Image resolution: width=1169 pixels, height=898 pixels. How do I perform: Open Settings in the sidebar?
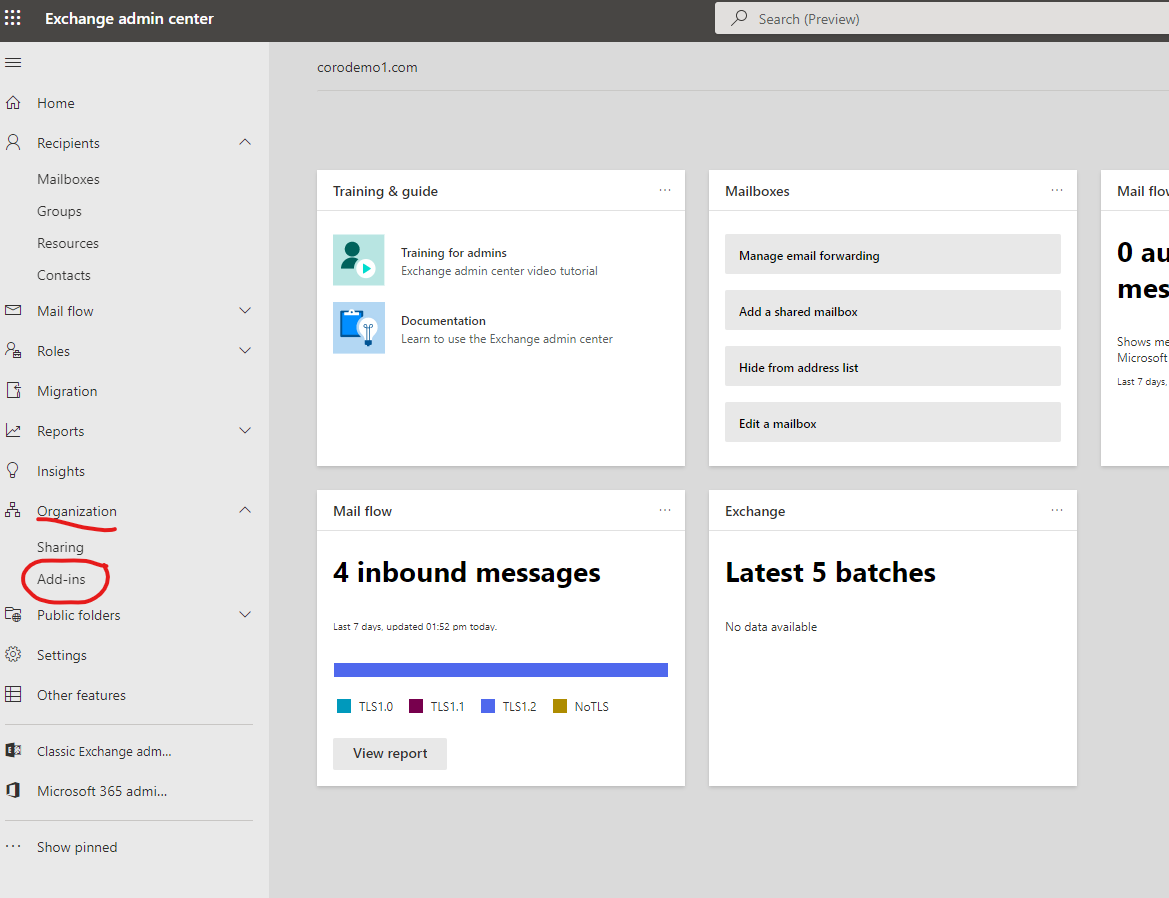coord(62,655)
